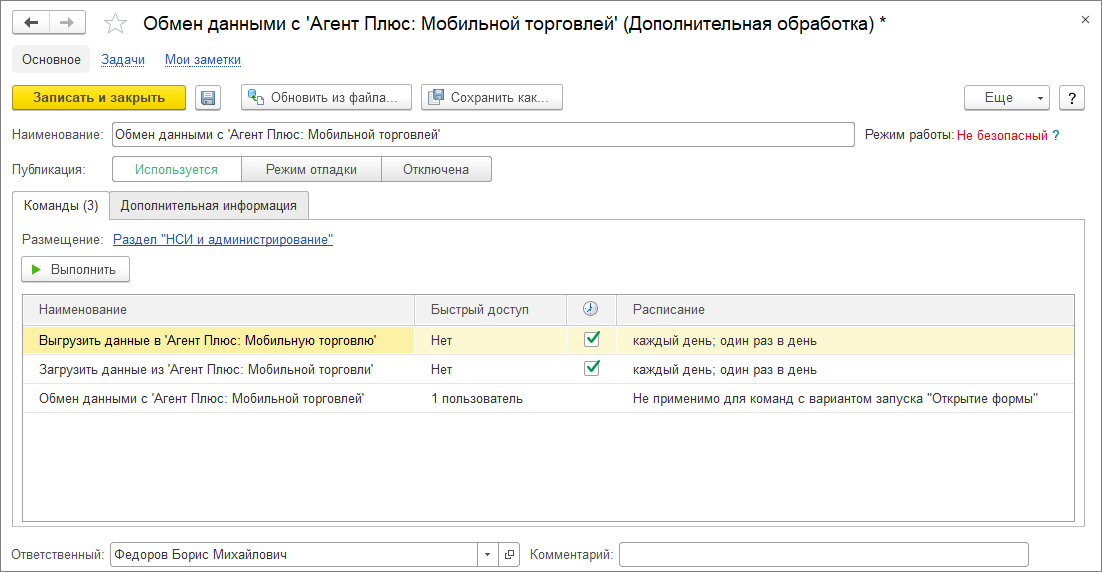The height and width of the screenshot is (572, 1102).
Task: Click the Наименование input field
Action: pos(483,135)
